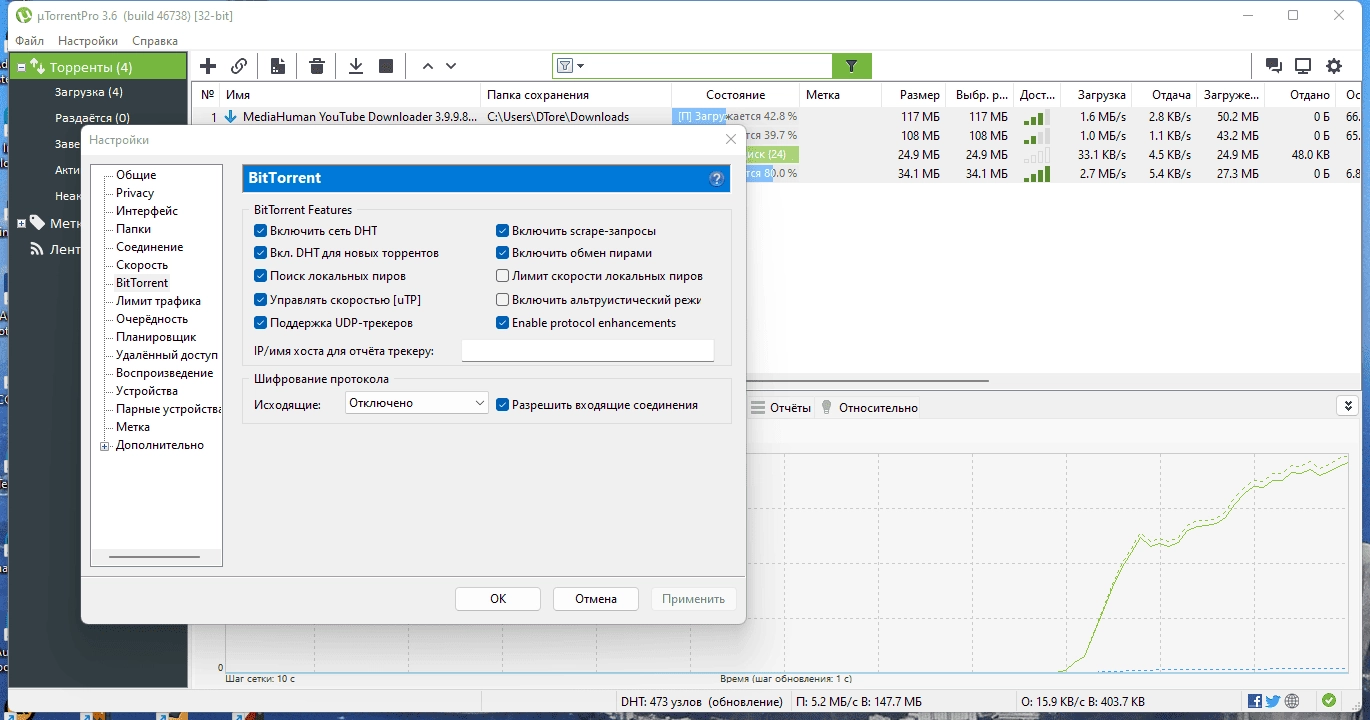1370x720 pixels.
Task: Open the Настройки menu
Action: point(88,41)
